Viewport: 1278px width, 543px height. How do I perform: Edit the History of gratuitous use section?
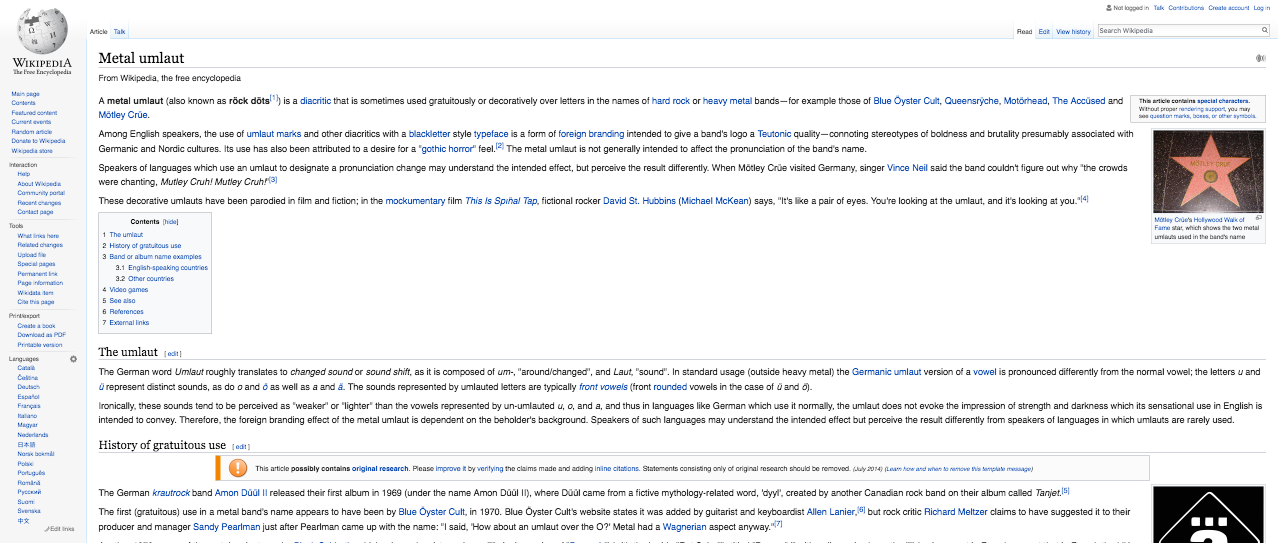241,446
